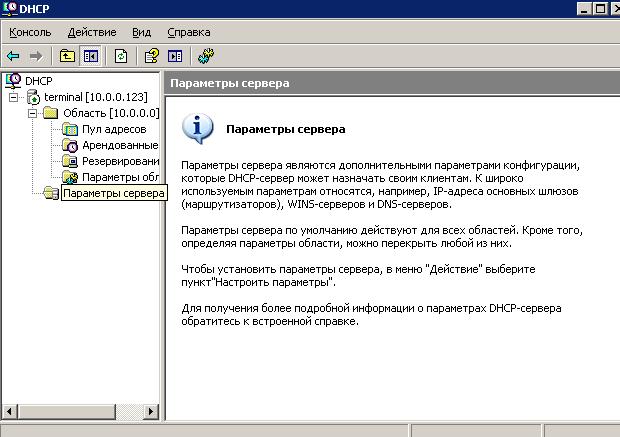Screen dimensions: 620x437
Task: Open the Консоль menu
Action: pos(30,33)
